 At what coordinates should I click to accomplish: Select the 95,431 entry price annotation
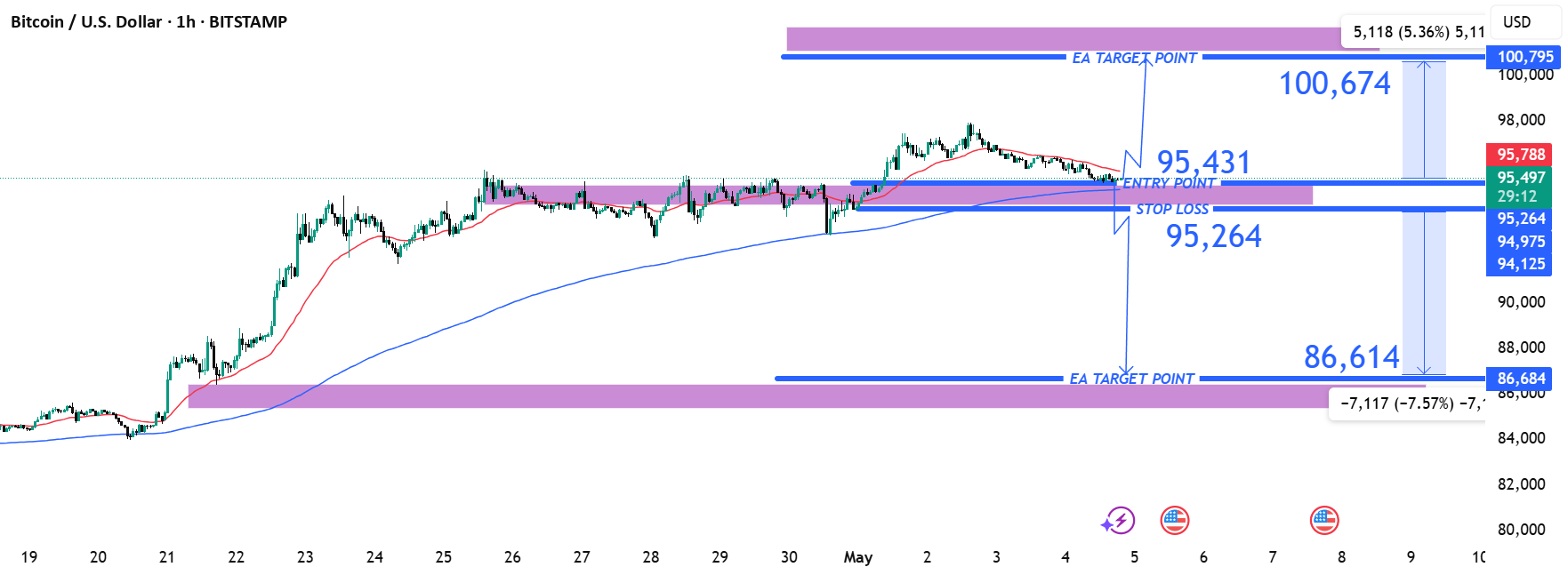1203,163
